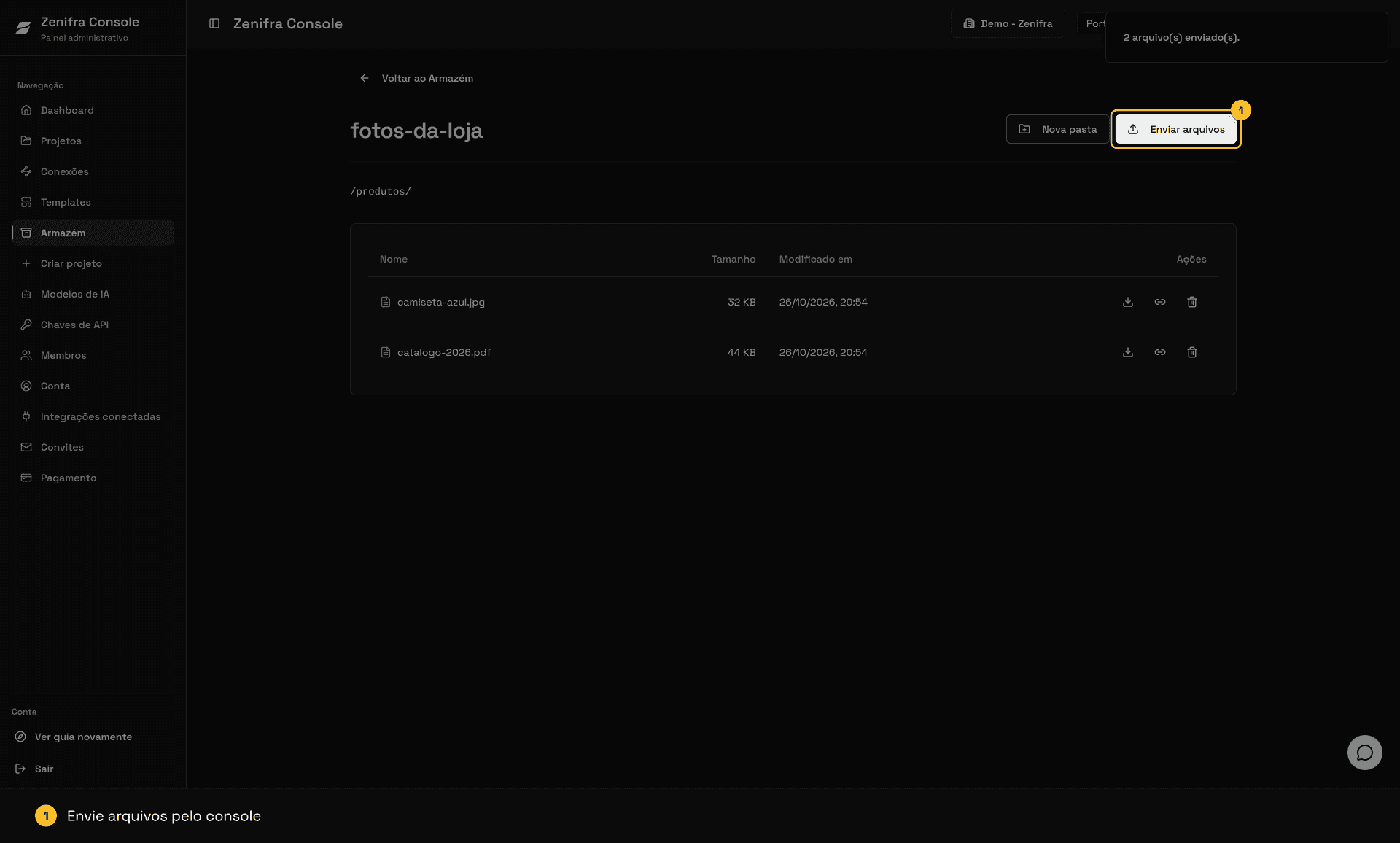Viewport: 1400px width, 843px height.
Task: Copy link for camiseta-azul.jpg
Action: point(1160,302)
